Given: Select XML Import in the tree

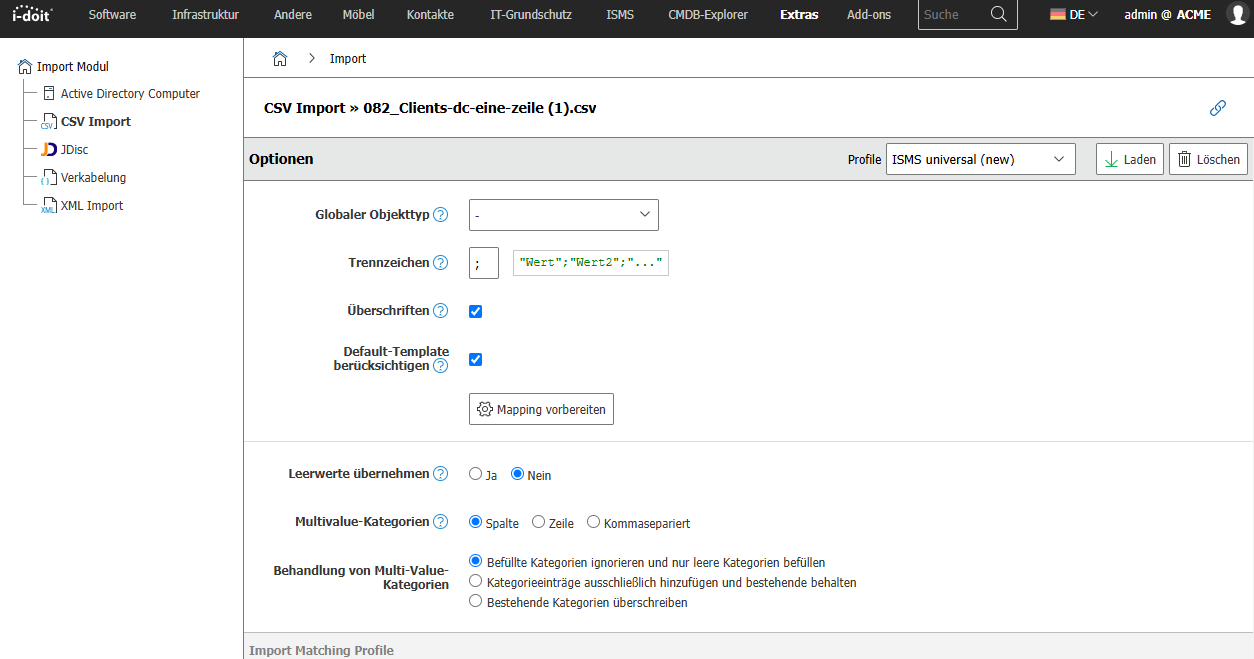Looking at the screenshot, I should (92, 206).
